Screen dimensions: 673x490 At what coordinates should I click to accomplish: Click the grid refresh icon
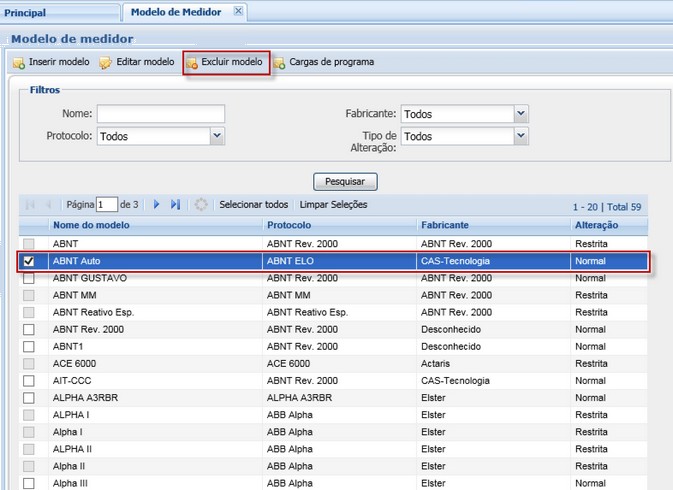[201, 204]
